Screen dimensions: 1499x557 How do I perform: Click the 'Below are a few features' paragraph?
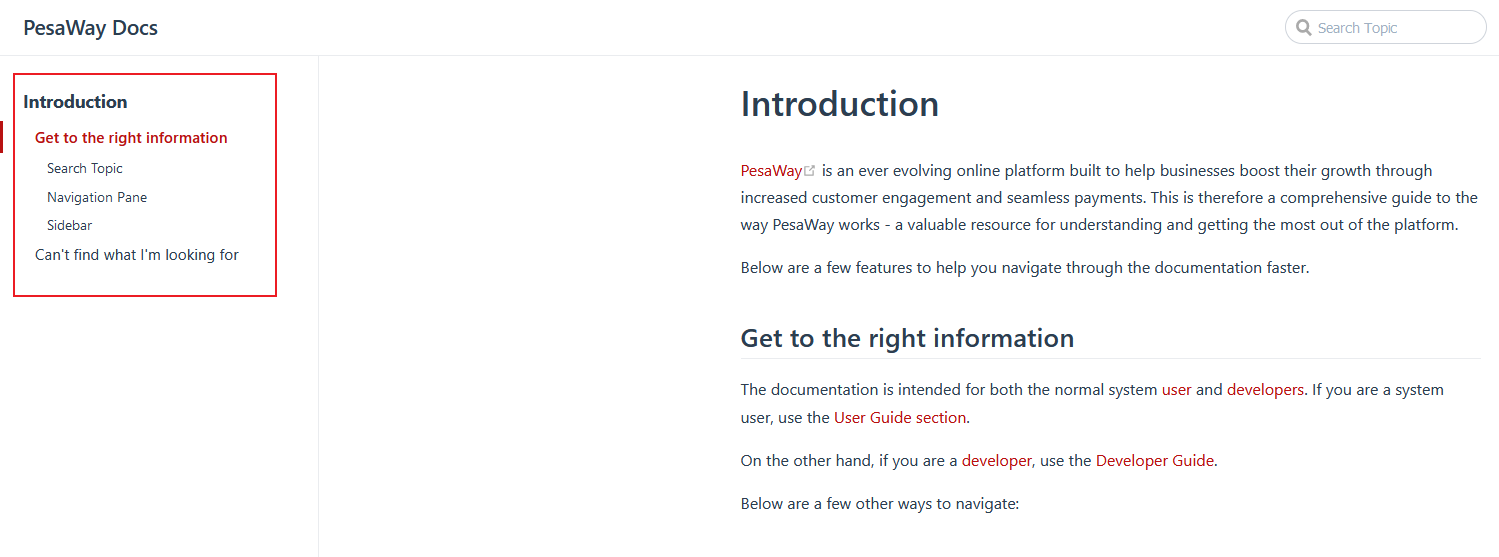[x=1024, y=268]
